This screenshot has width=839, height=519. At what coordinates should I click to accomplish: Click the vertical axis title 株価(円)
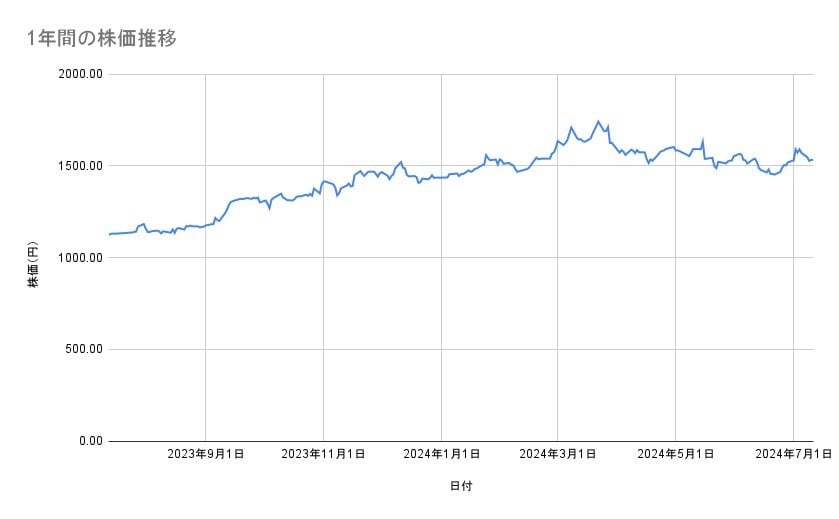click(33, 258)
